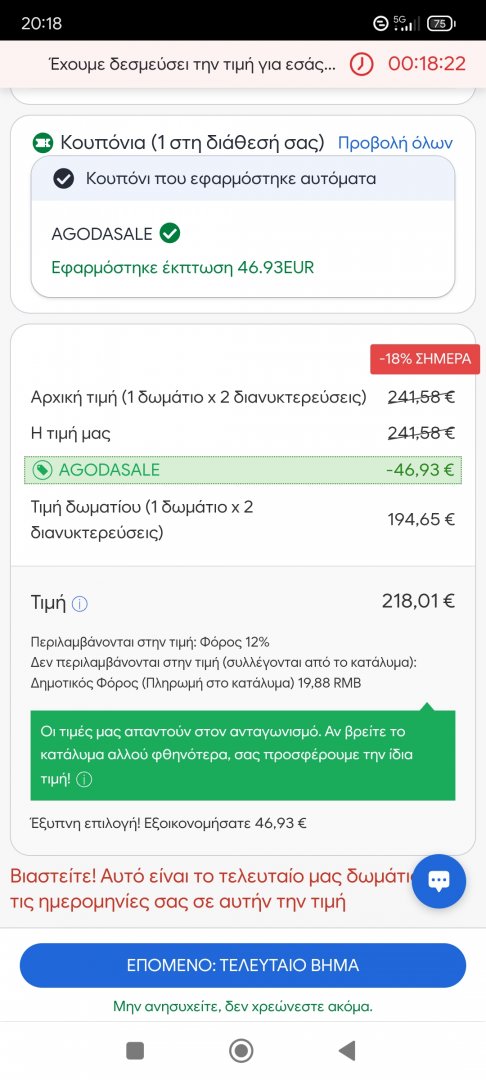Image resolution: width=486 pixels, height=1080 pixels.
Task: Tap the info icon in green price-match banner
Action: click(84, 780)
